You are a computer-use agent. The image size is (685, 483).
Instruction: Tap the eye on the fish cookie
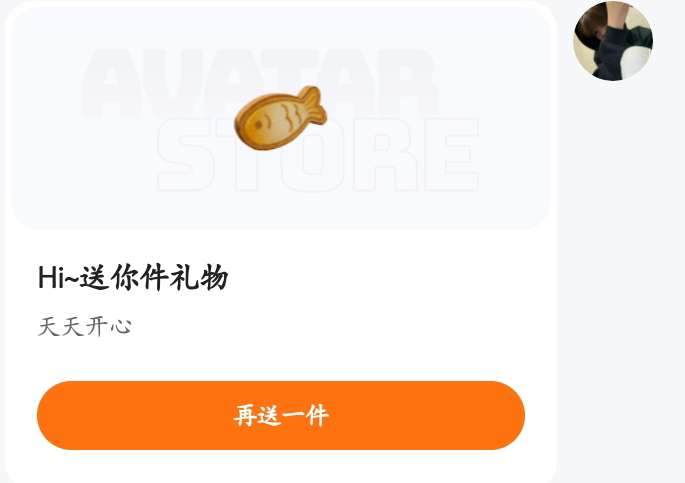[x=258, y=125]
